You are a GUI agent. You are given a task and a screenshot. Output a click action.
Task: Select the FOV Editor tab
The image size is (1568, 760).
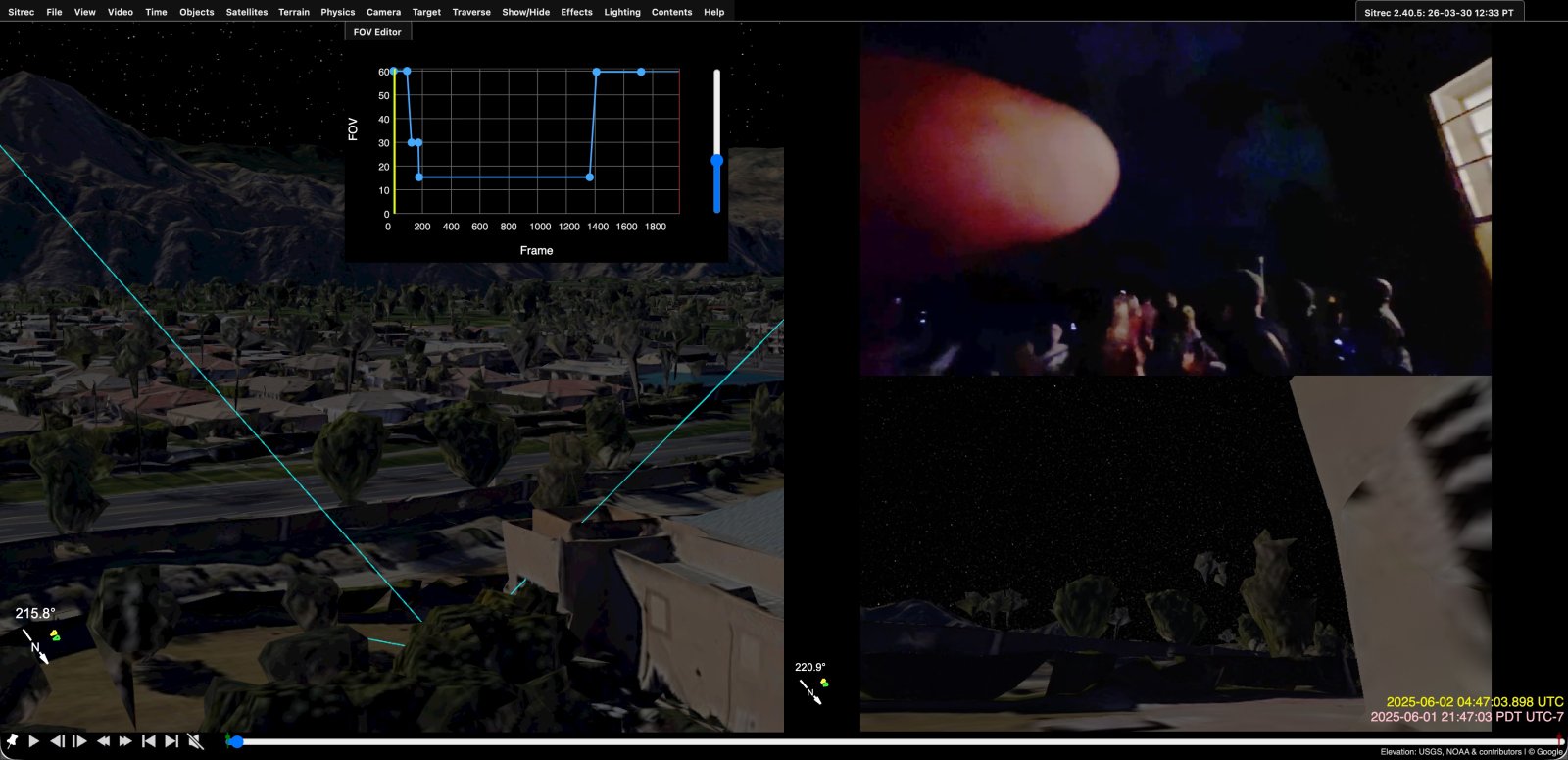[377, 32]
